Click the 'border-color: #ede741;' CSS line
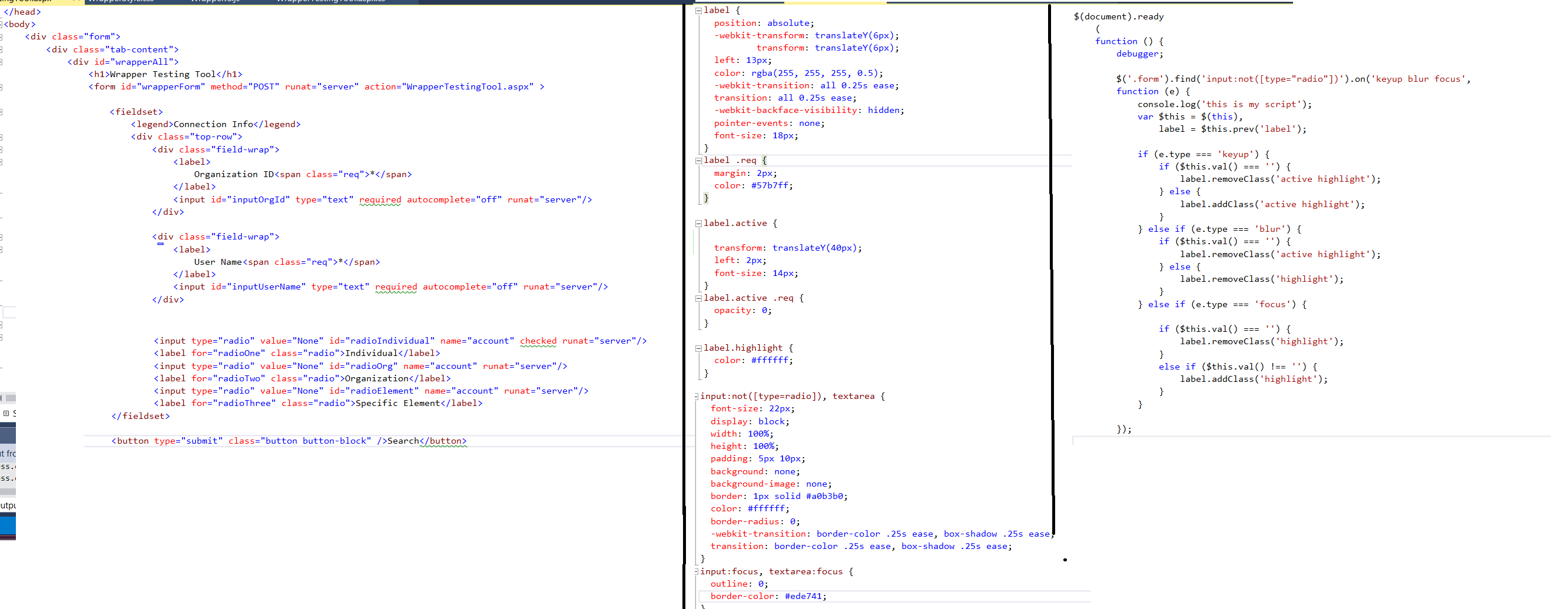The width and height of the screenshot is (1568, 609). tap(768, 596)
